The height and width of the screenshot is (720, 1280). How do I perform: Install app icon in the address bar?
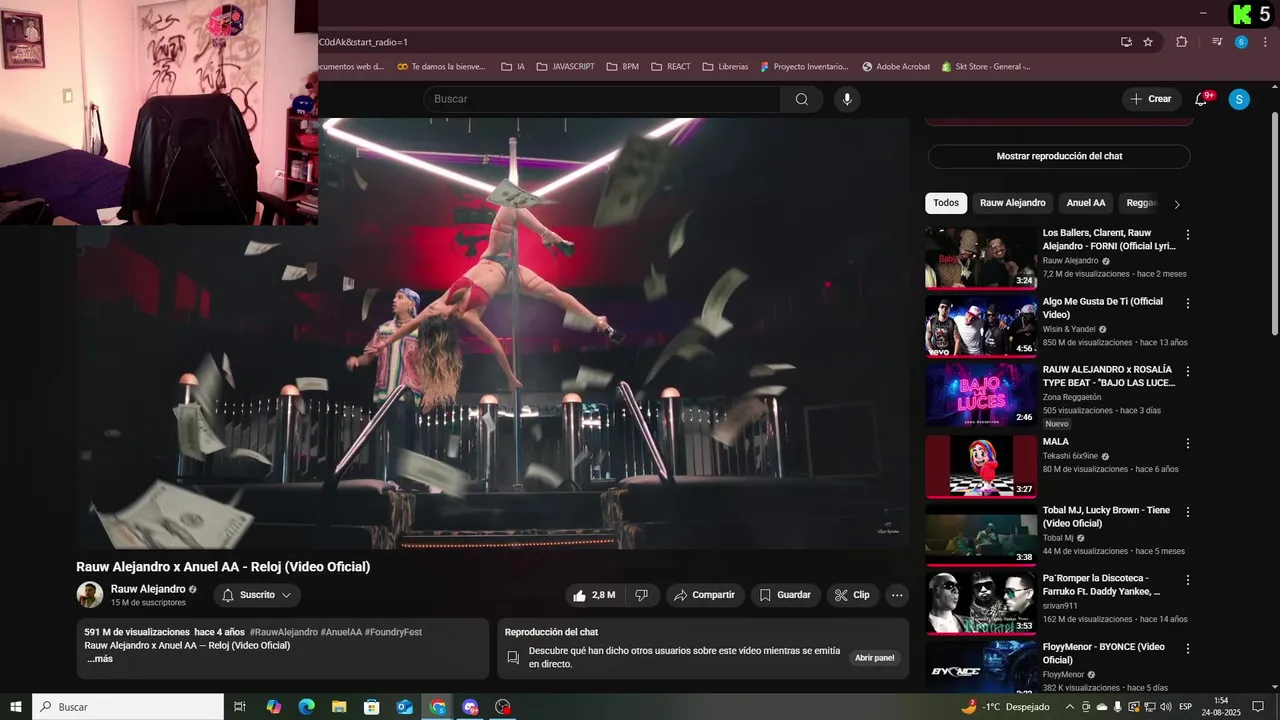(x=1126, y=42)
